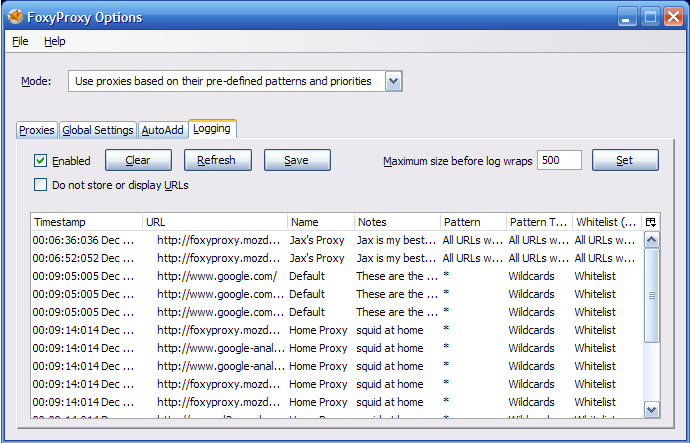
Task: Open the column picker icon in table header
Action: [x=651, y=222]
